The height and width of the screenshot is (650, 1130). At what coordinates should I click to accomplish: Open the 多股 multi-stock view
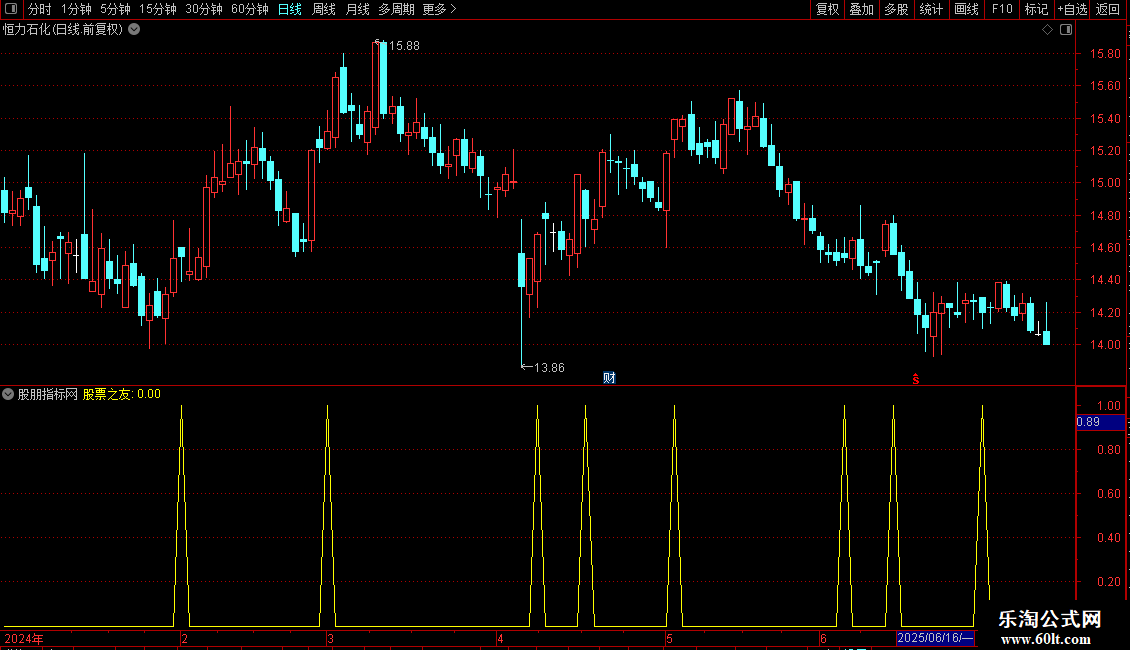click(x=897, y=9)
